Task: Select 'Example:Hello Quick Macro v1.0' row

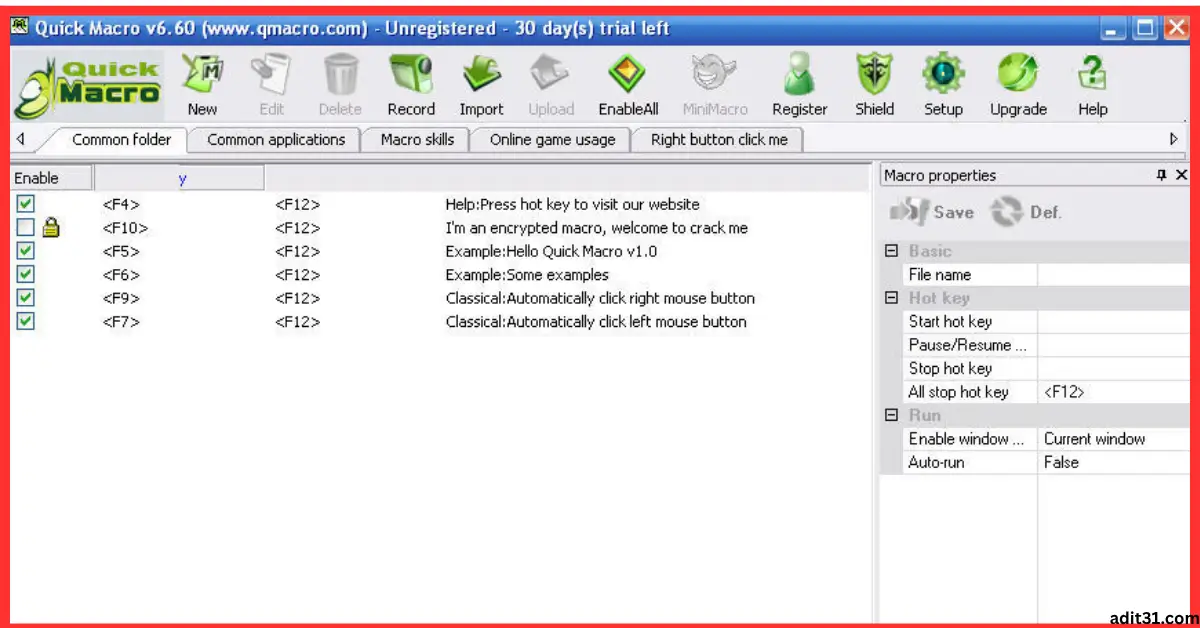Action: point(551,251)
